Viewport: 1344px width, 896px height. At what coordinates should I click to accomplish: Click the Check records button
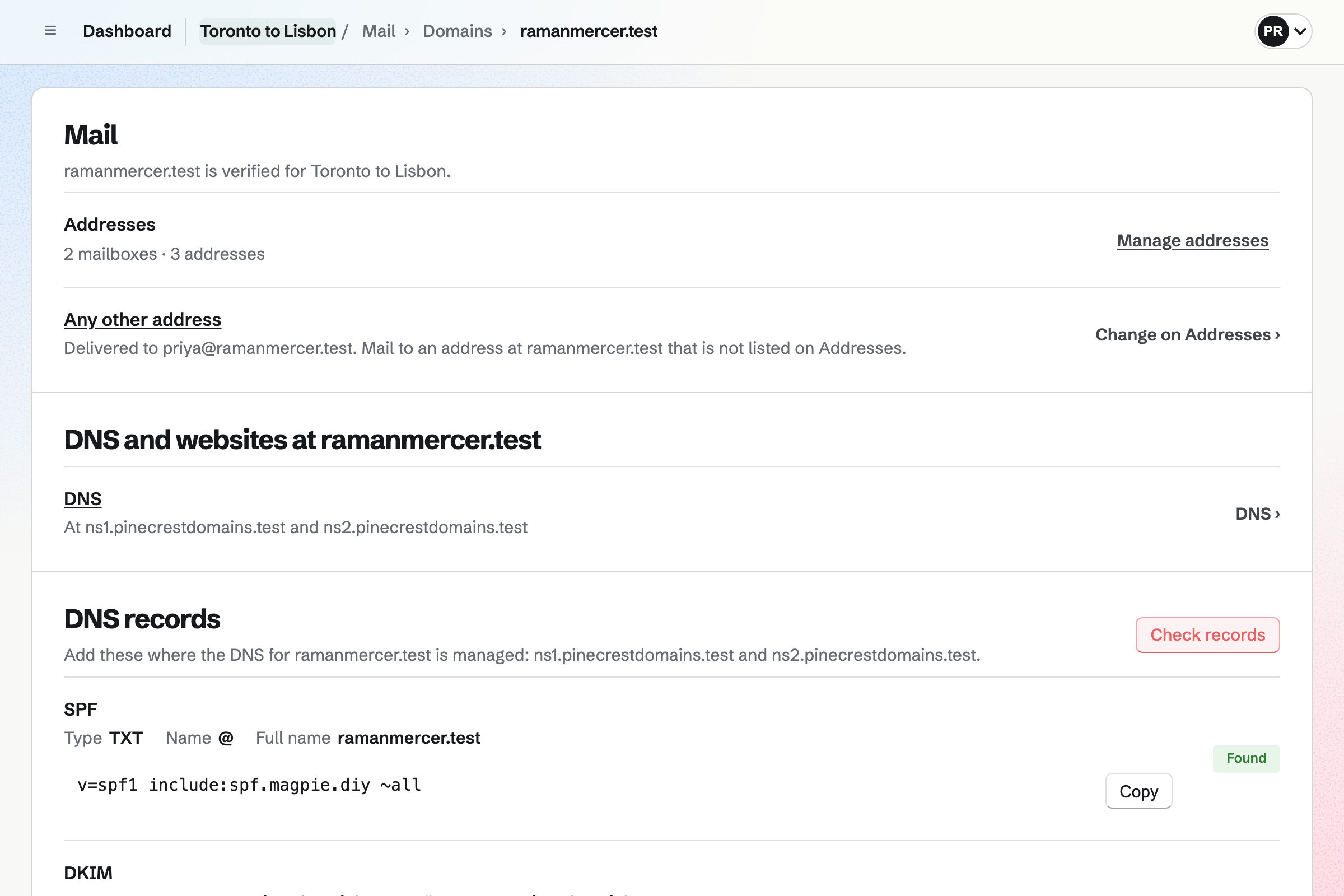(1207, 635)
